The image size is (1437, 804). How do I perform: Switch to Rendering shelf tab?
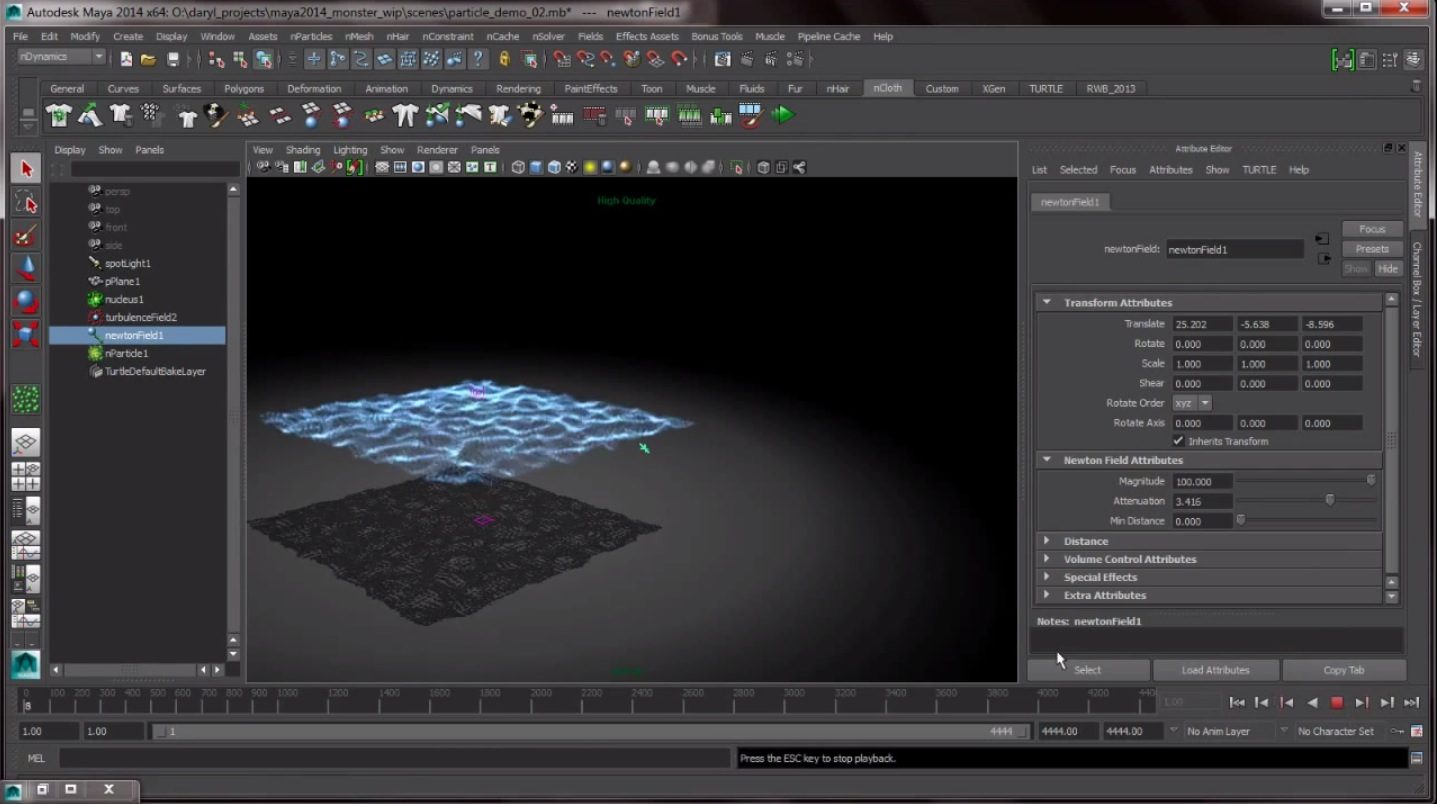tap(518, 88)
